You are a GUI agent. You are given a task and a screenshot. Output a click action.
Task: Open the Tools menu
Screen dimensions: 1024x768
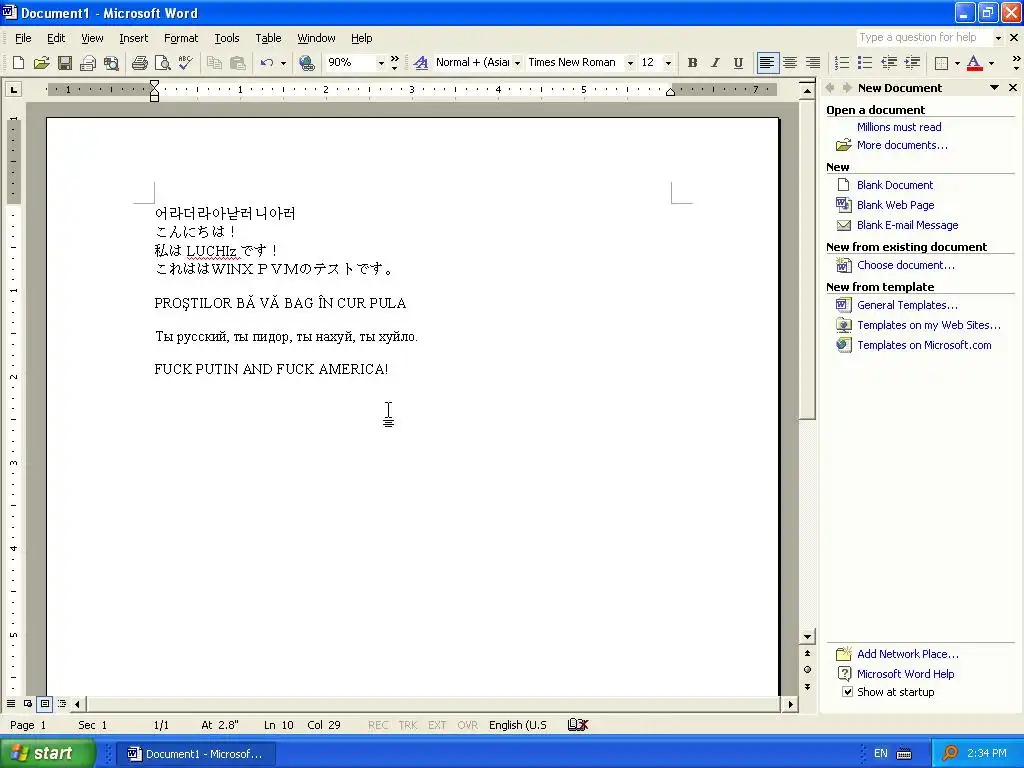pyautogui.click(x=227, y=38)
